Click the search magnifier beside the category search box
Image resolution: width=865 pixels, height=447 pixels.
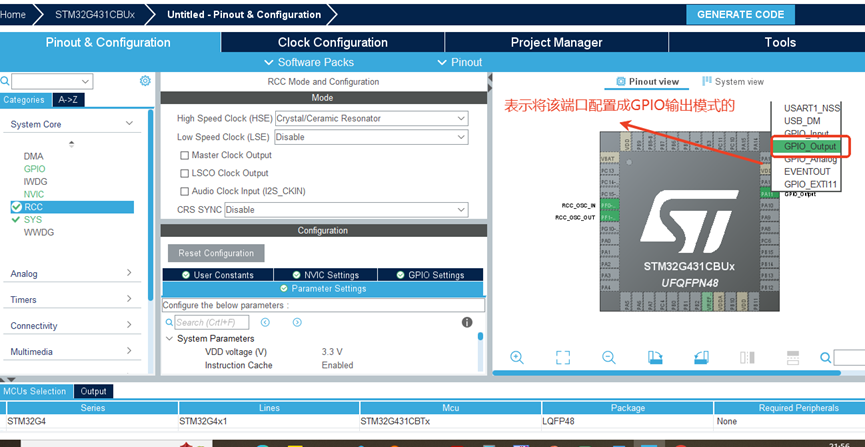[5, 81]
